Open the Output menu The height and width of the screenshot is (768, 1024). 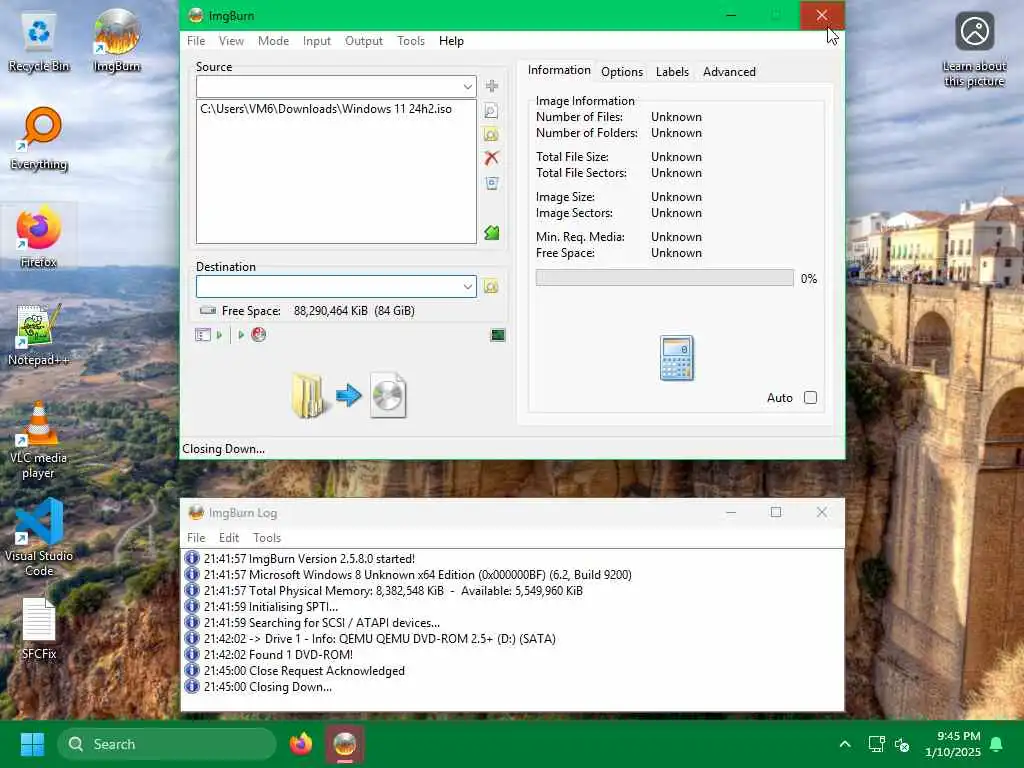364,40
